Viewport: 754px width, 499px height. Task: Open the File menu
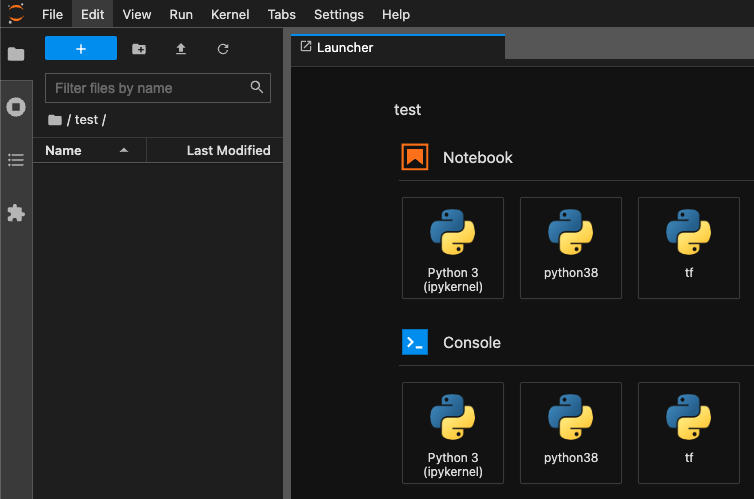coord(52,14)
